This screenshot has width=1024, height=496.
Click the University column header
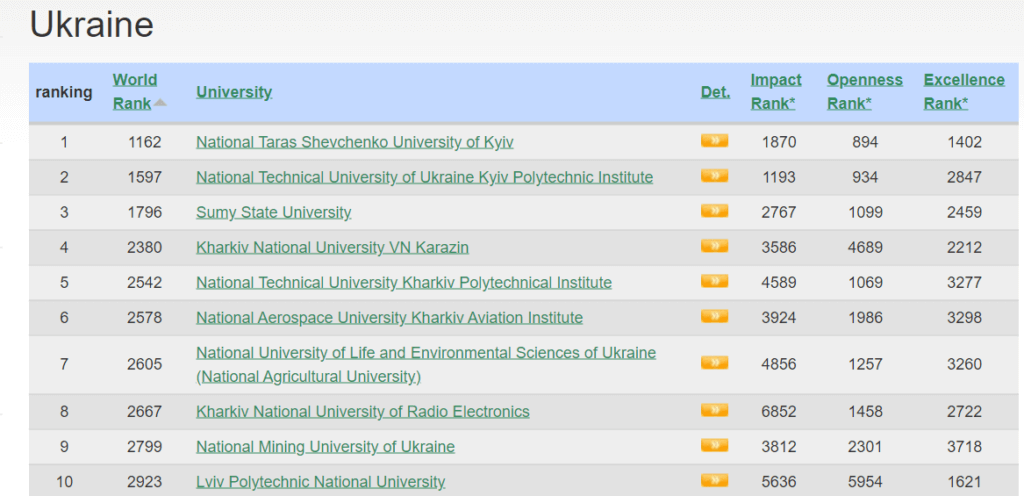click(x=234, y=92)
